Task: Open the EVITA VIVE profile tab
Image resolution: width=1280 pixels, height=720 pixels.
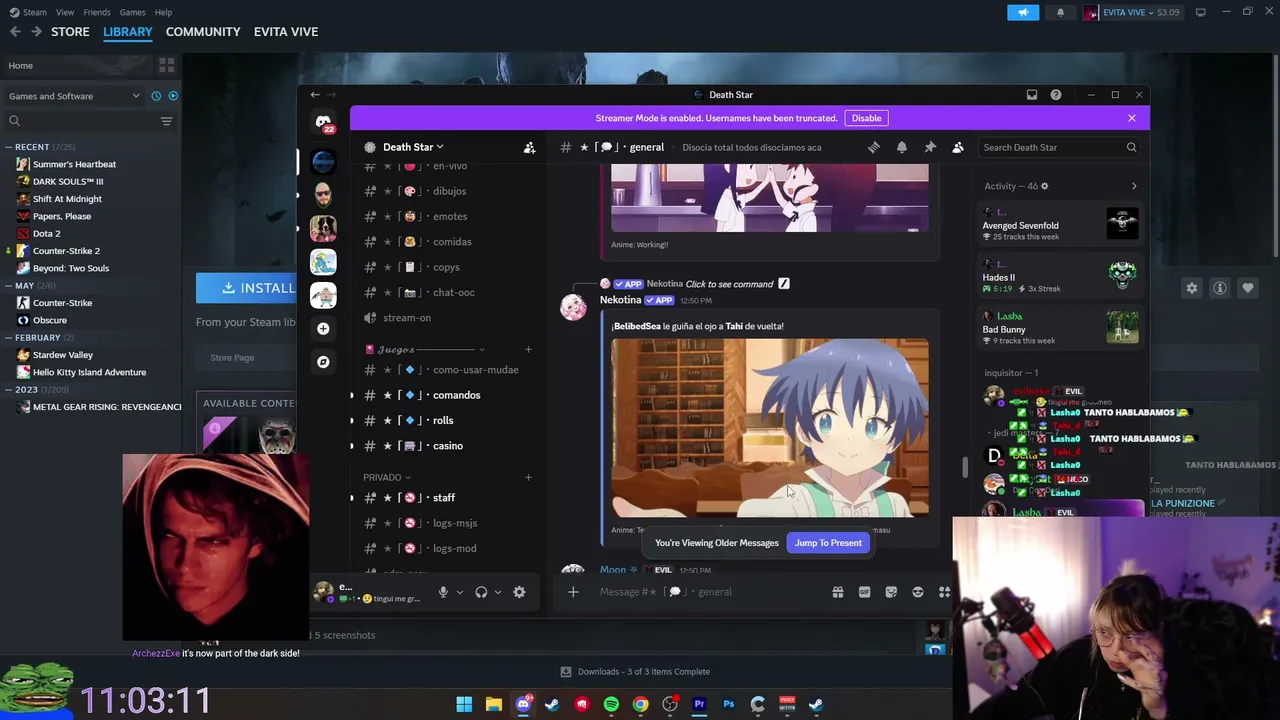Action: coord(286,32)
